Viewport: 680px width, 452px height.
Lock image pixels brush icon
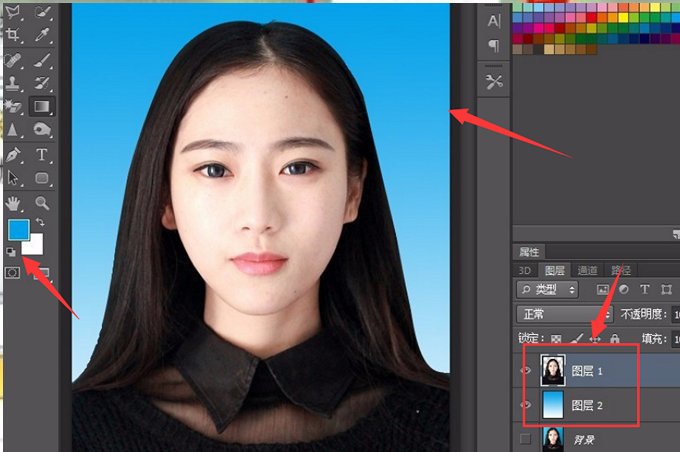pos(576,338)
